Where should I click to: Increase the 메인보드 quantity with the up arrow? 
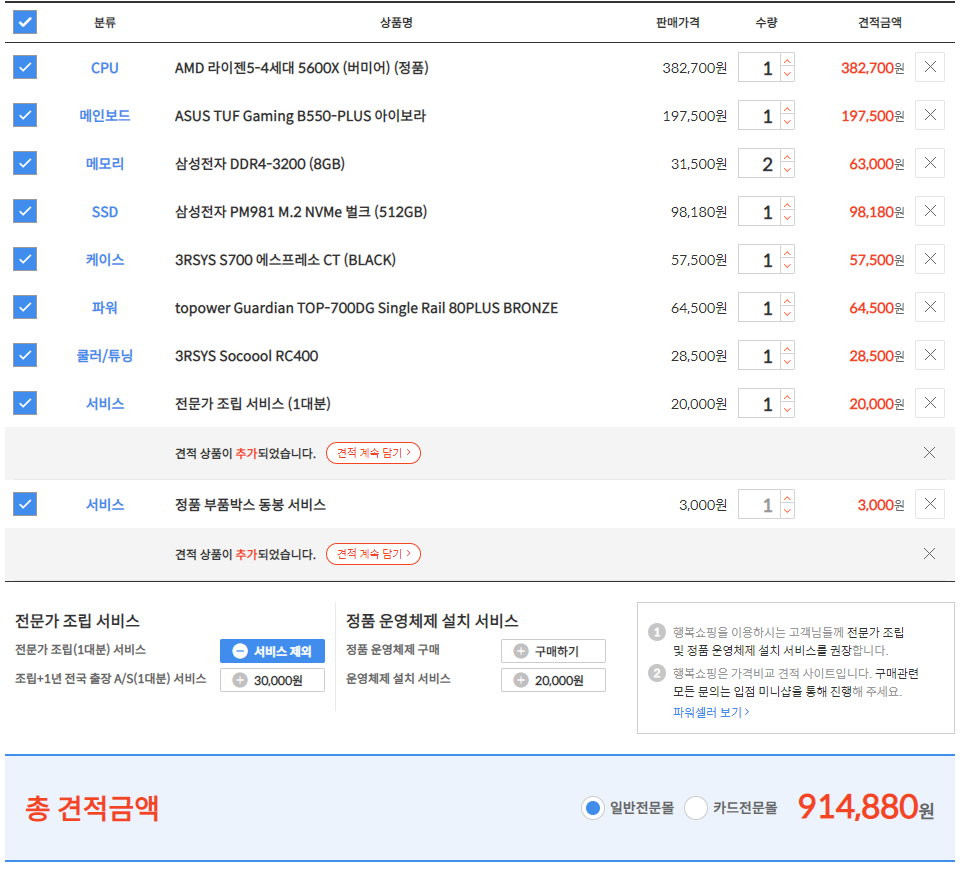coord(787,108)
